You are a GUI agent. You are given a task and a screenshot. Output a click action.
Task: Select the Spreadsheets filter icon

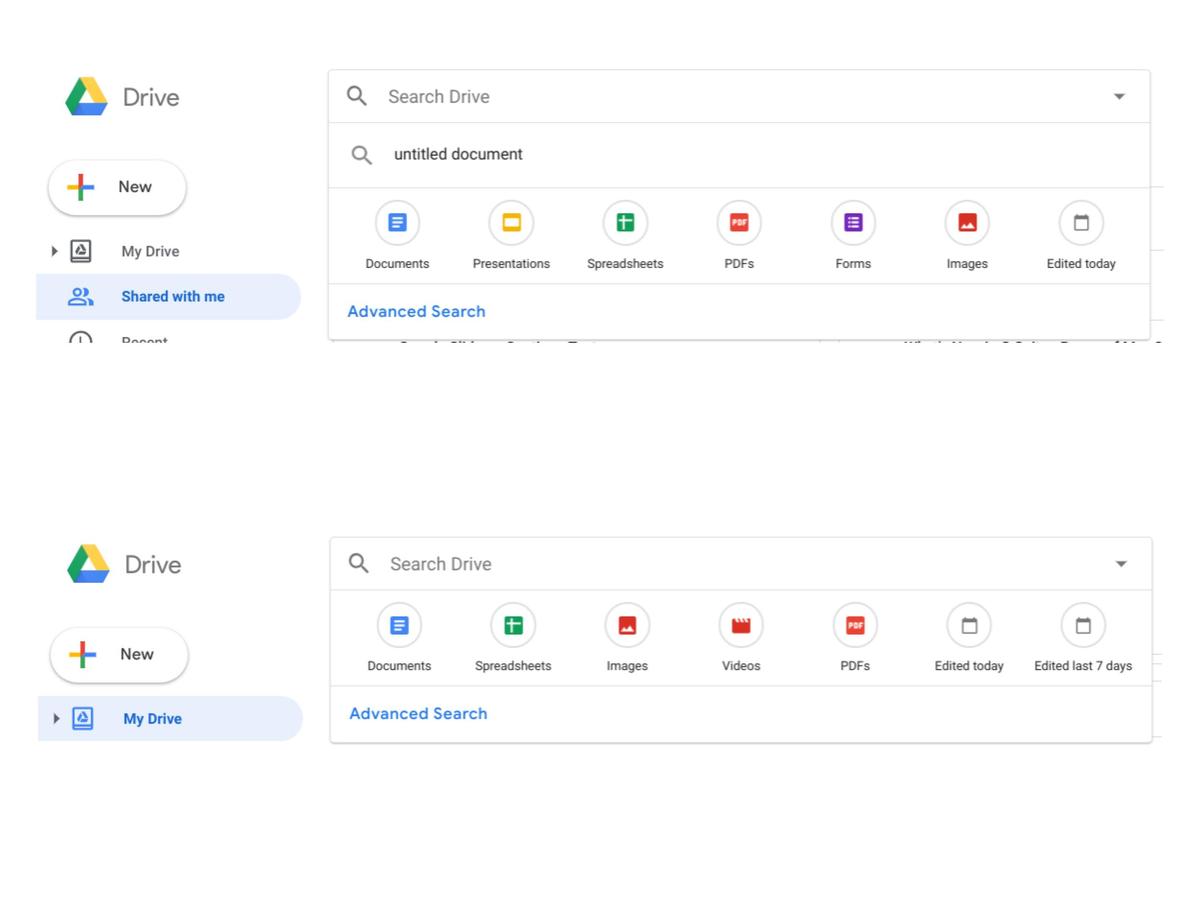625,222
